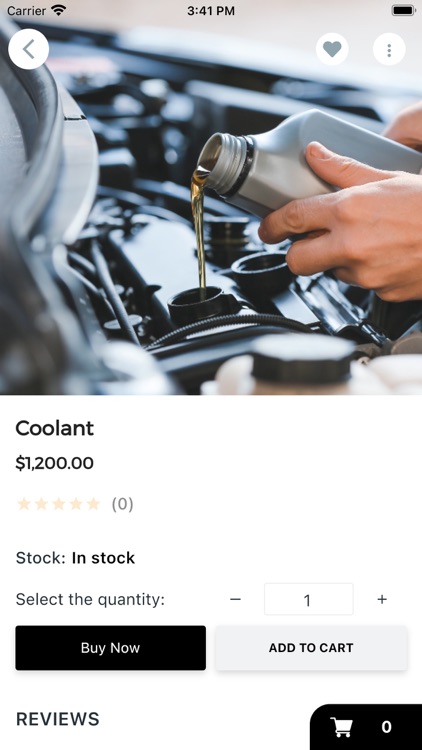This screenshot has height=750, width=422.
Task: Tap the ADD TO CART button
Action: 311,648
